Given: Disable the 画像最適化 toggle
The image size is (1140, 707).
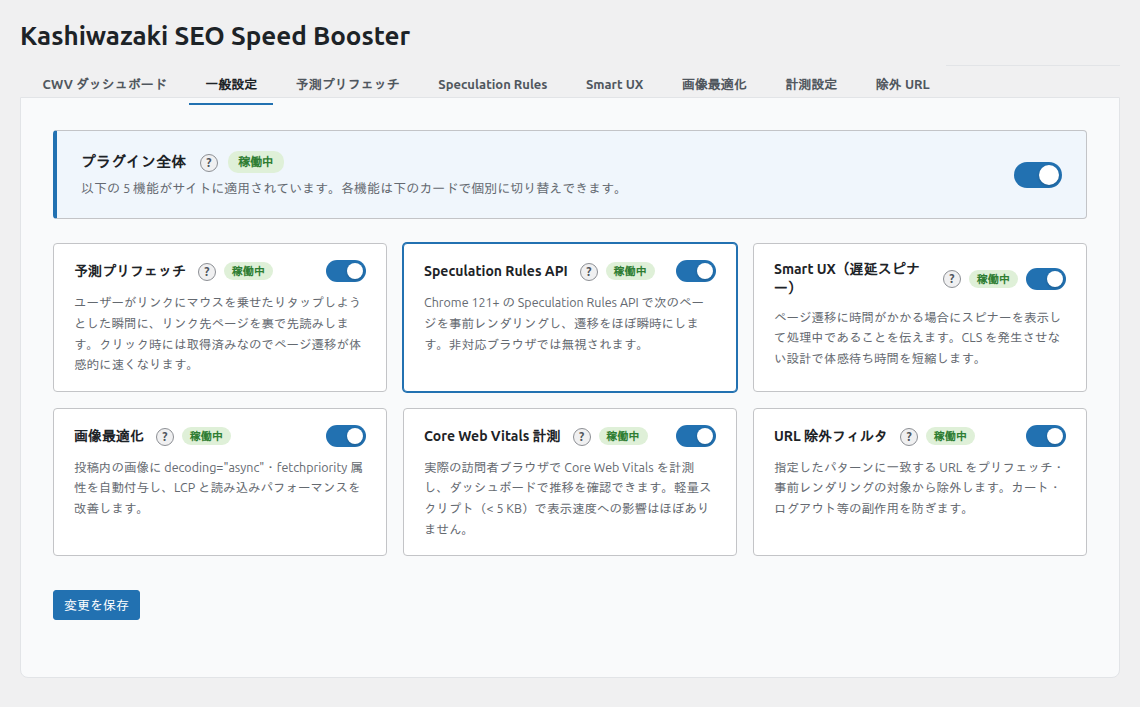Looking at the screenshot, I should click(x=346, y=436).
